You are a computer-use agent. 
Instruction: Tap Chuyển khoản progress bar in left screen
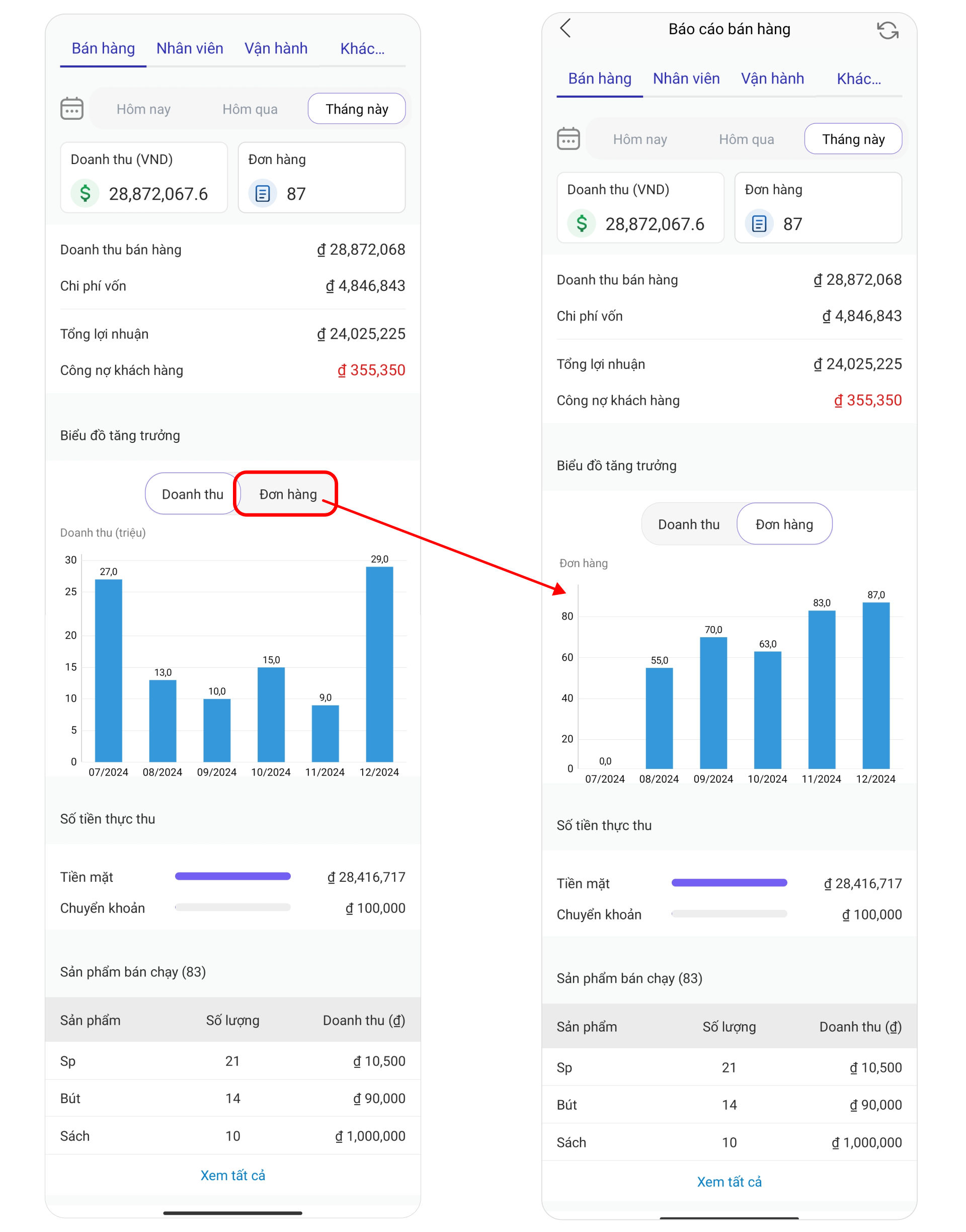(x=233, y=907)
